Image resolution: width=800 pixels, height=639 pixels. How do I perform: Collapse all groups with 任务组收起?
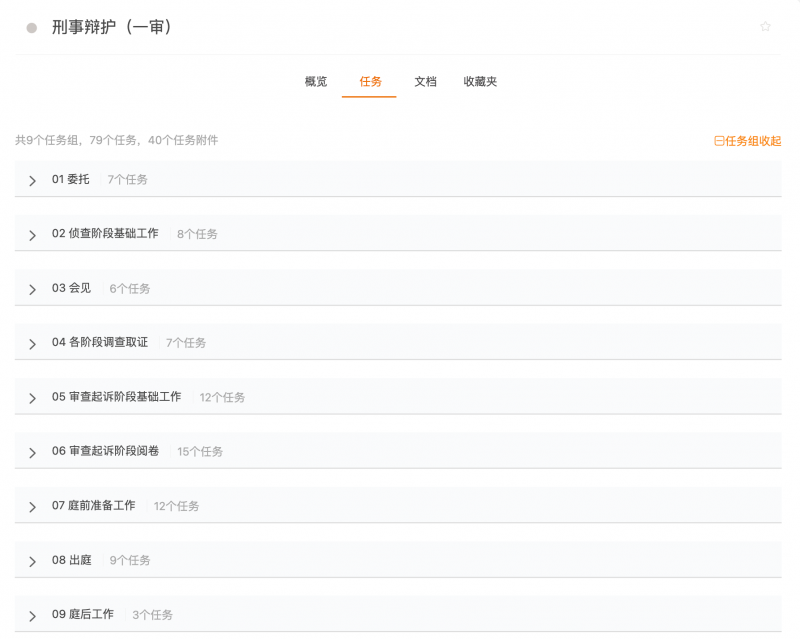point(747,141)
